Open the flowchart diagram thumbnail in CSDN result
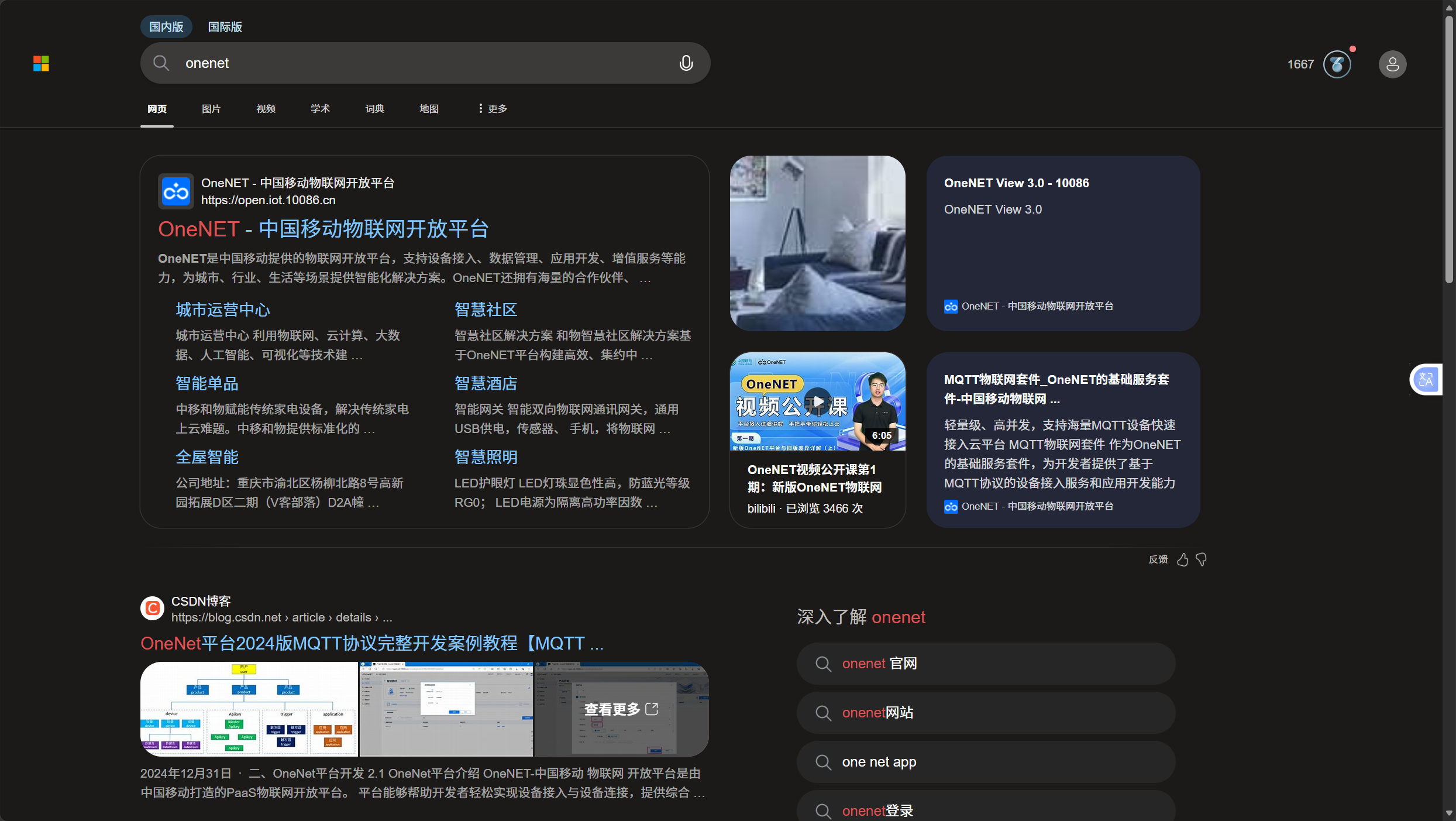The height and width of the screenshot is (821, 1456). tap(249, 709)
